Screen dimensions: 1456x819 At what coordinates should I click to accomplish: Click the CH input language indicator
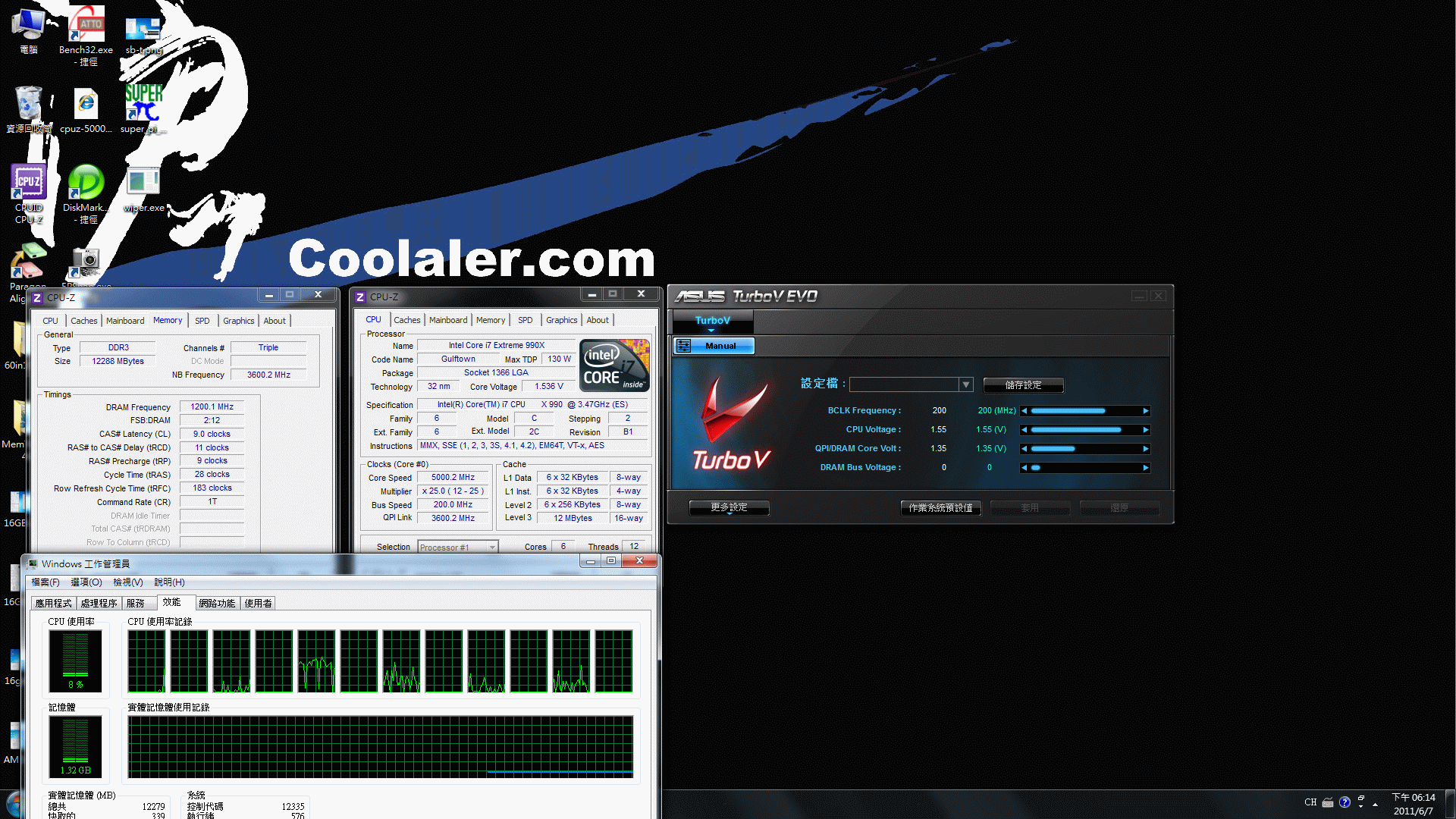point(1310,802)
